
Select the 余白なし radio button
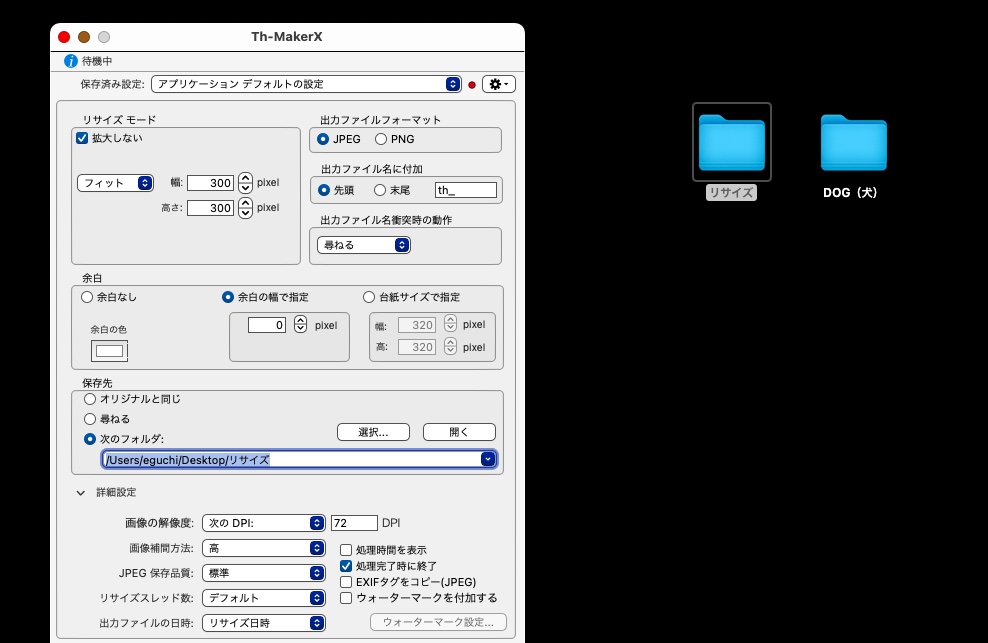(88, 297)
